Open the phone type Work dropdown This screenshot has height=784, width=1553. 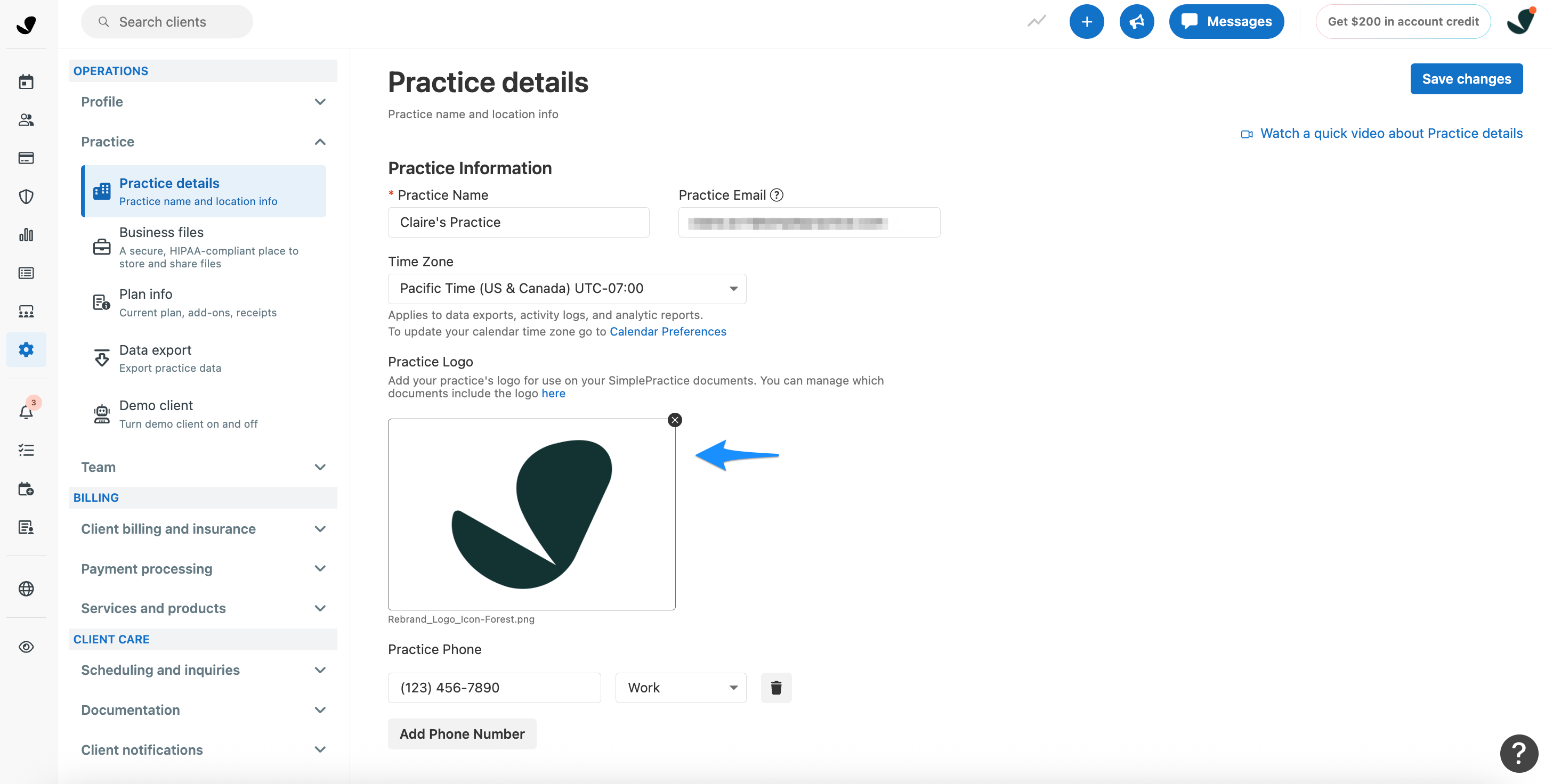coord(681,688)
